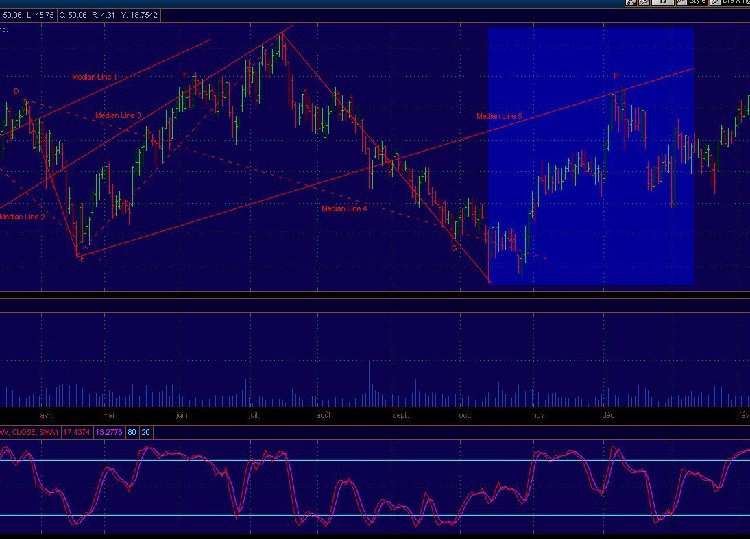Click the 20 parameter box in indicator header
The height and width of the screenshot is (539, 750).
(146, 431)
